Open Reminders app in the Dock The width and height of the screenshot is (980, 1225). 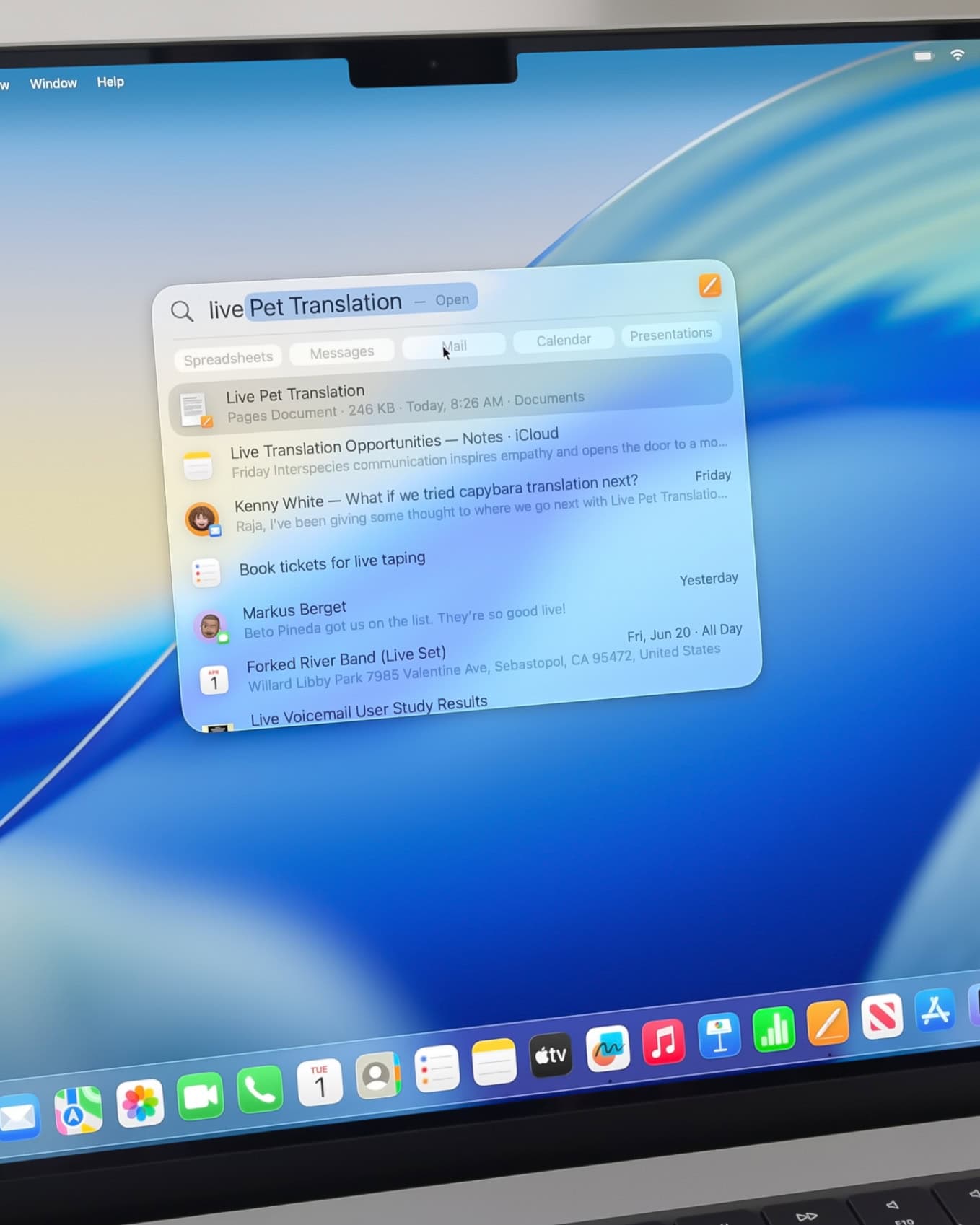(x=437, y=1068)
